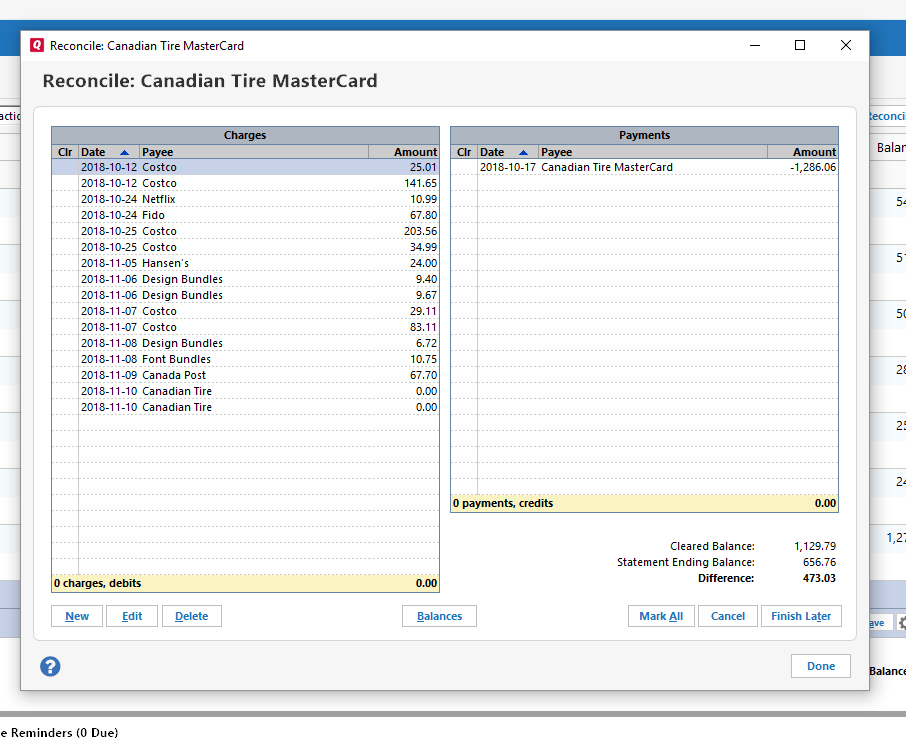Sort Payments list by Date arrow
906x741 pixels.
[x=523, y=152]
